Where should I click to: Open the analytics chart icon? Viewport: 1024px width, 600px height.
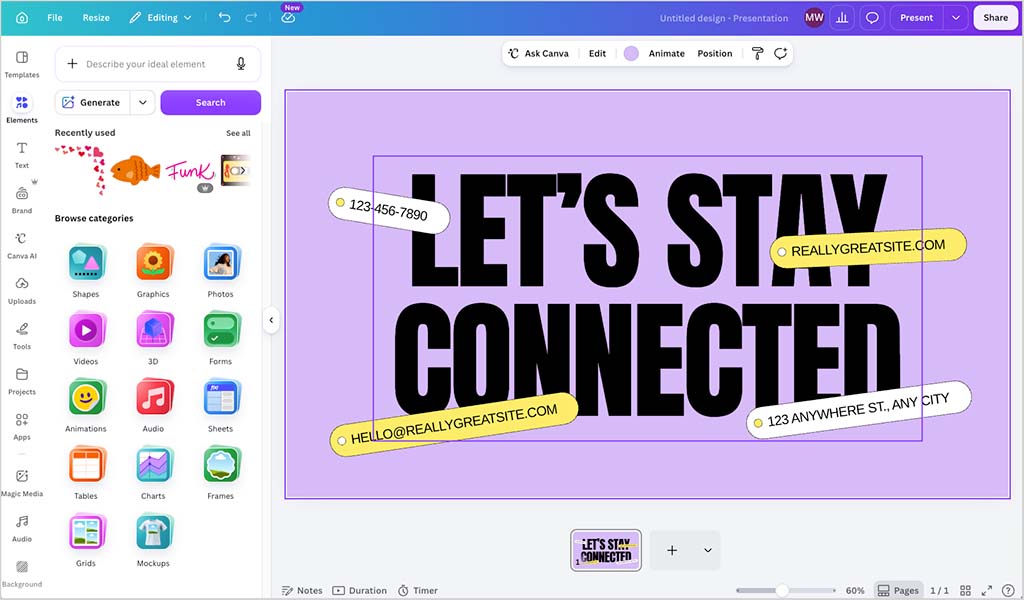(842, 18)
